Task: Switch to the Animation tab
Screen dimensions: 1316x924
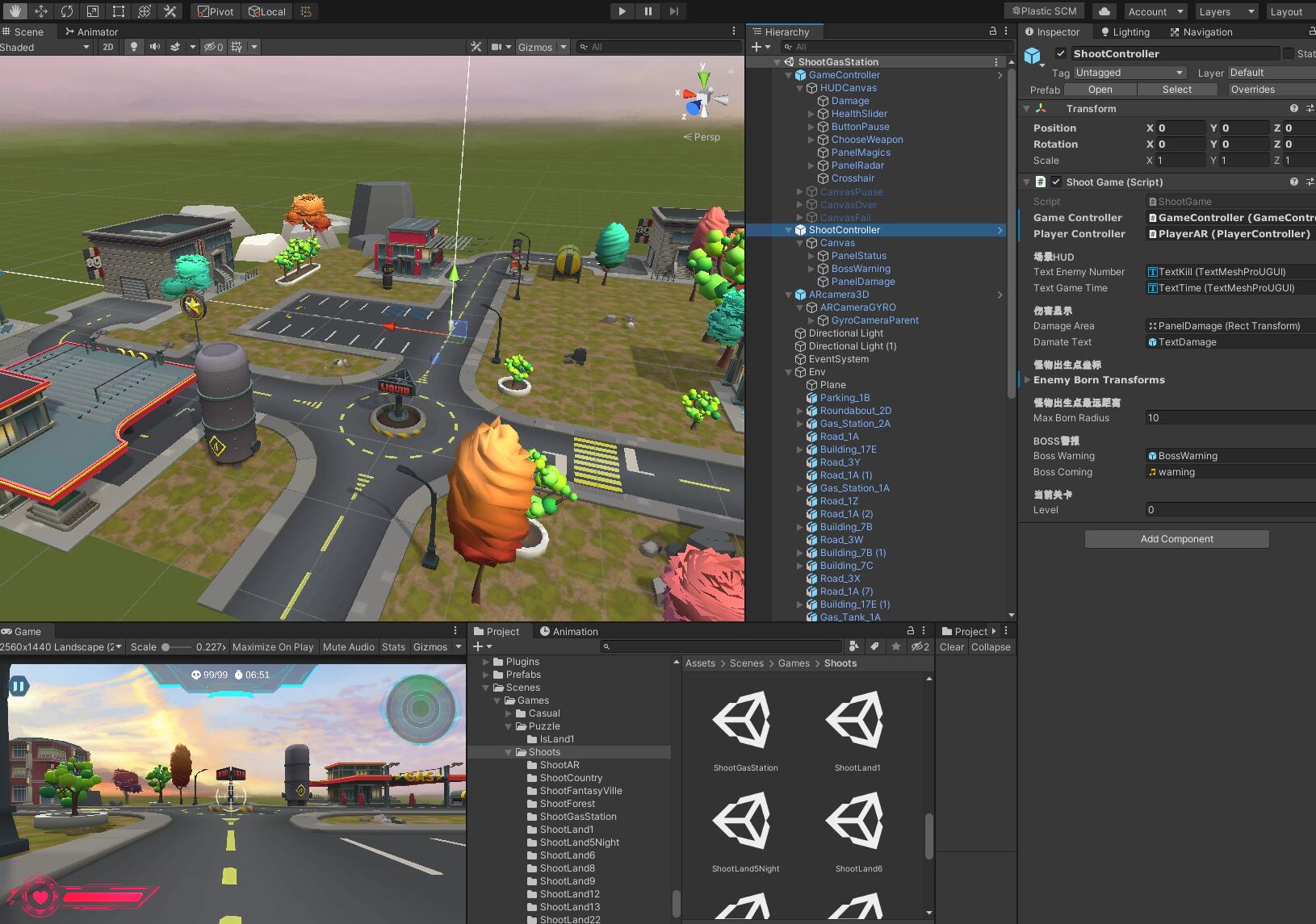Action: (568, 632)
